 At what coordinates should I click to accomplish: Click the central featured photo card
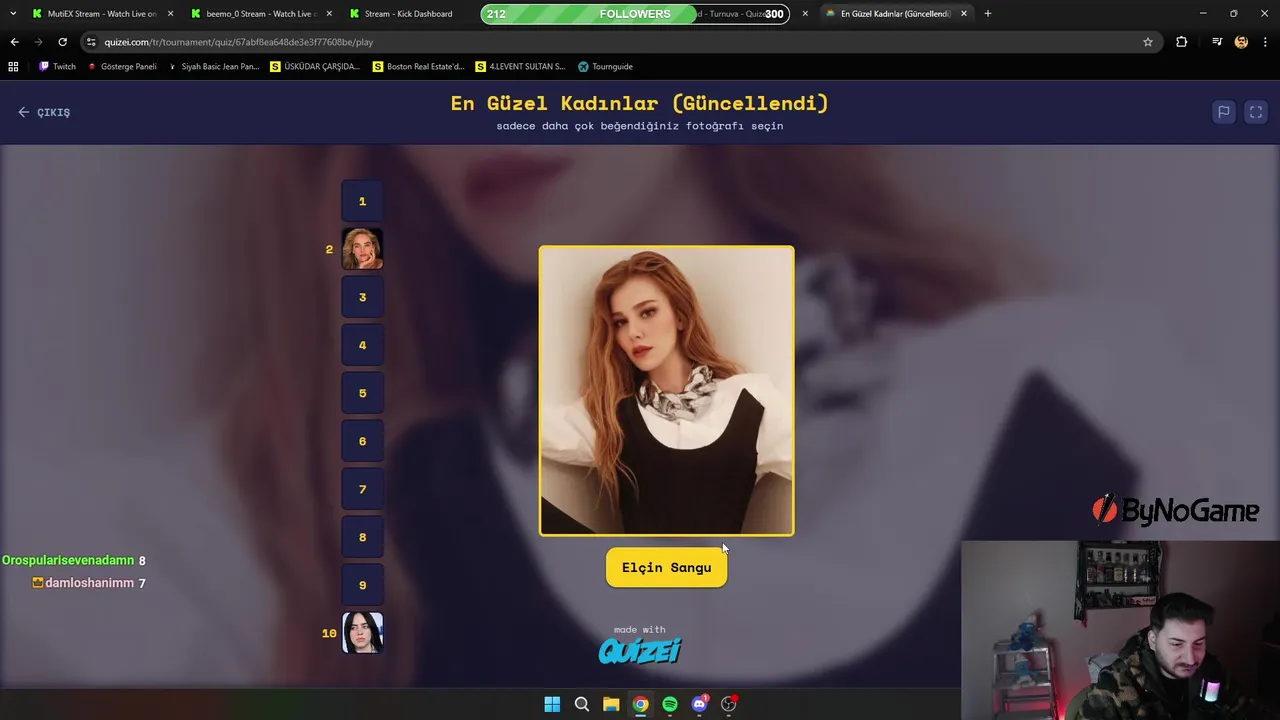(x=667, y=391)
